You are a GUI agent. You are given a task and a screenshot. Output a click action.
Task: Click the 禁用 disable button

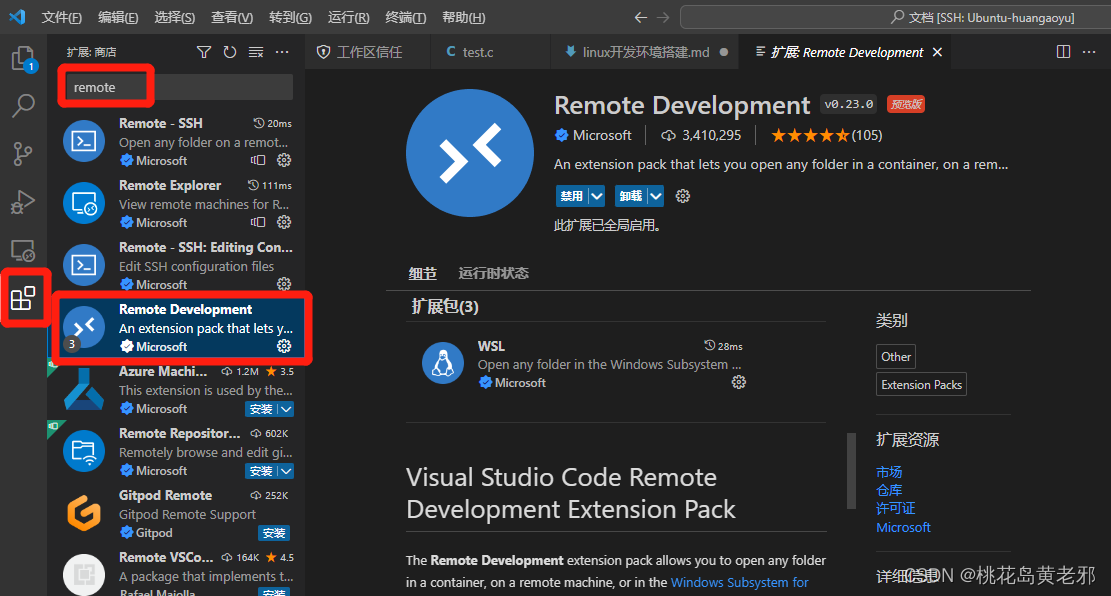[572, 196]
